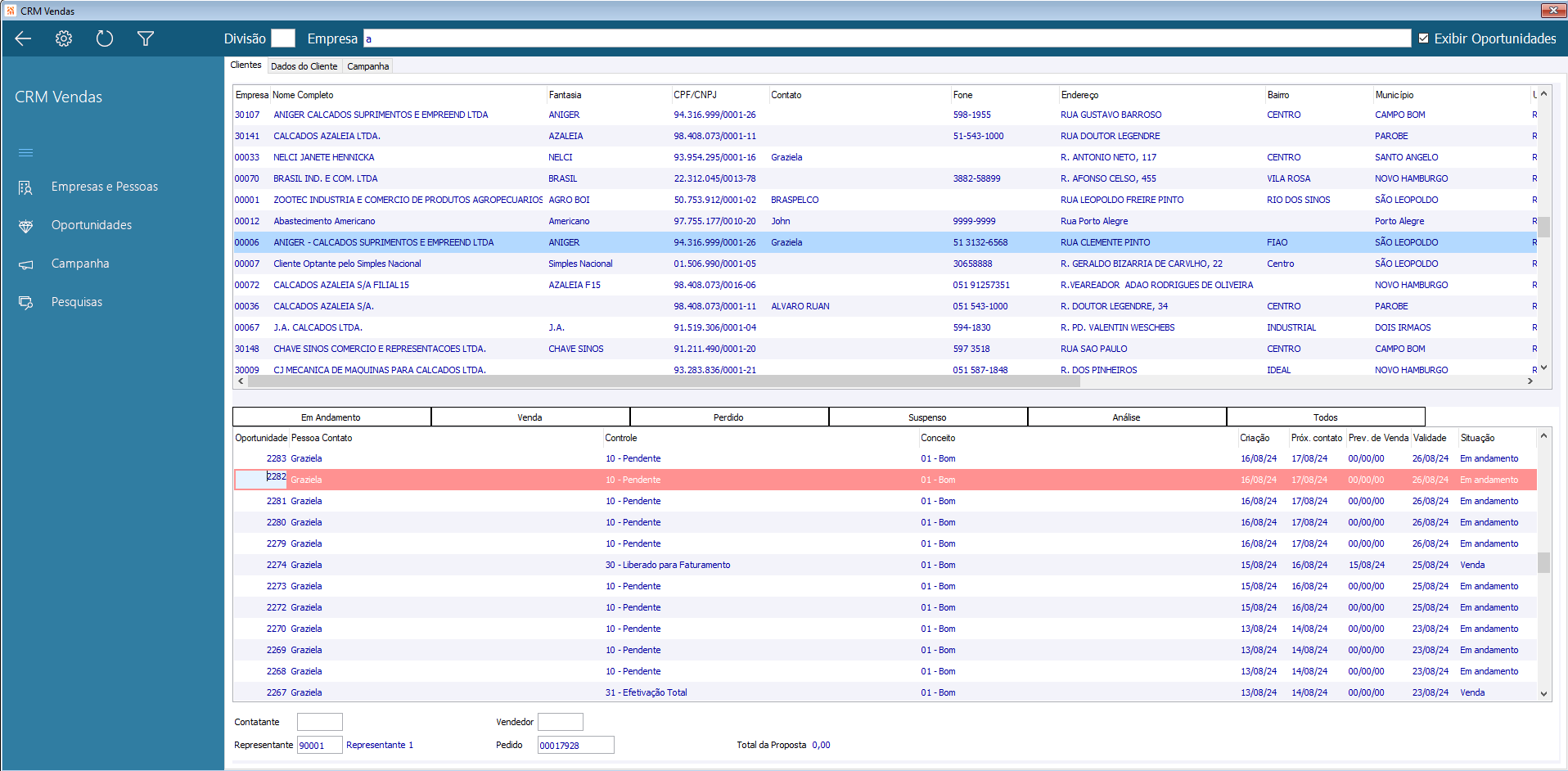Click the Município column header
Viewport: 1568px width, 771px height.
click(x=1395, y=95)
